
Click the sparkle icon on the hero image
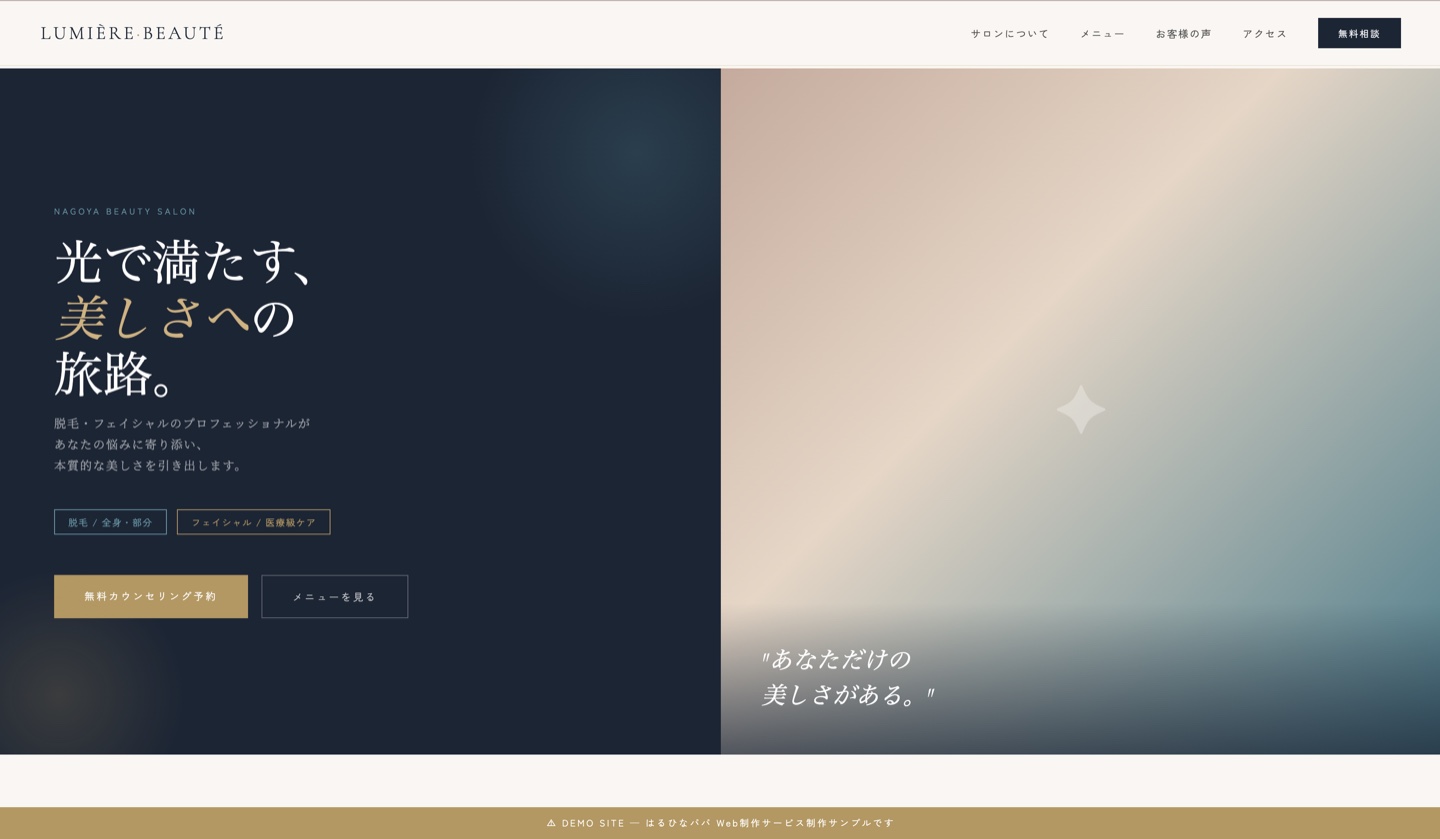coord(1080,409)
